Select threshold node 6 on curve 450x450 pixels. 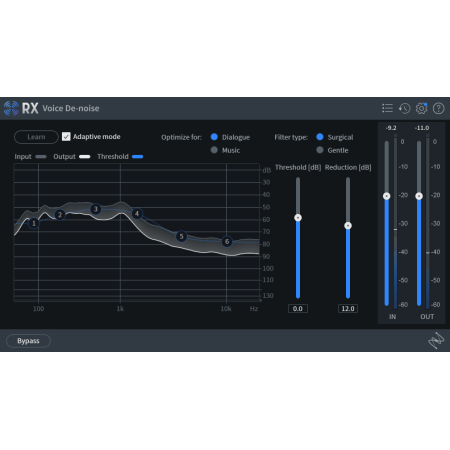[227, 241]
